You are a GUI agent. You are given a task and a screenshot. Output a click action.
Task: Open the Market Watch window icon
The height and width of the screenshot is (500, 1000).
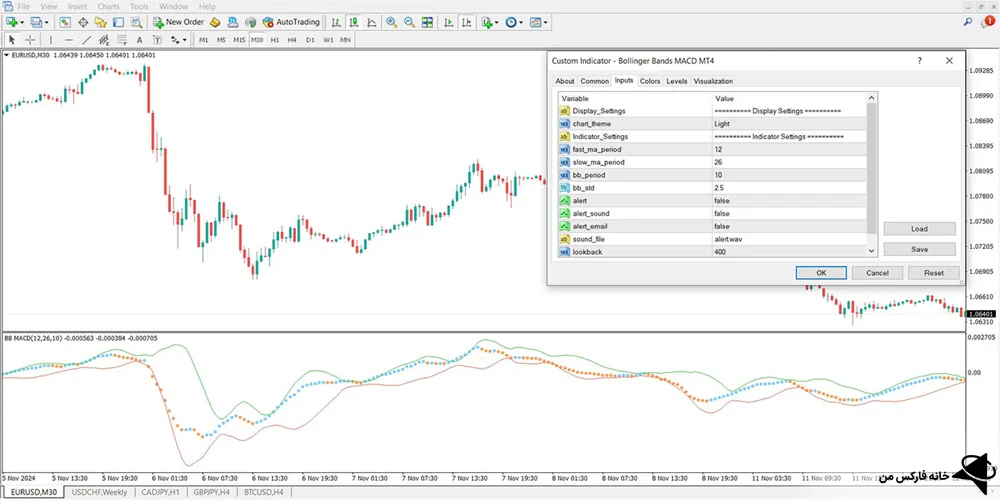coord(65,22)
